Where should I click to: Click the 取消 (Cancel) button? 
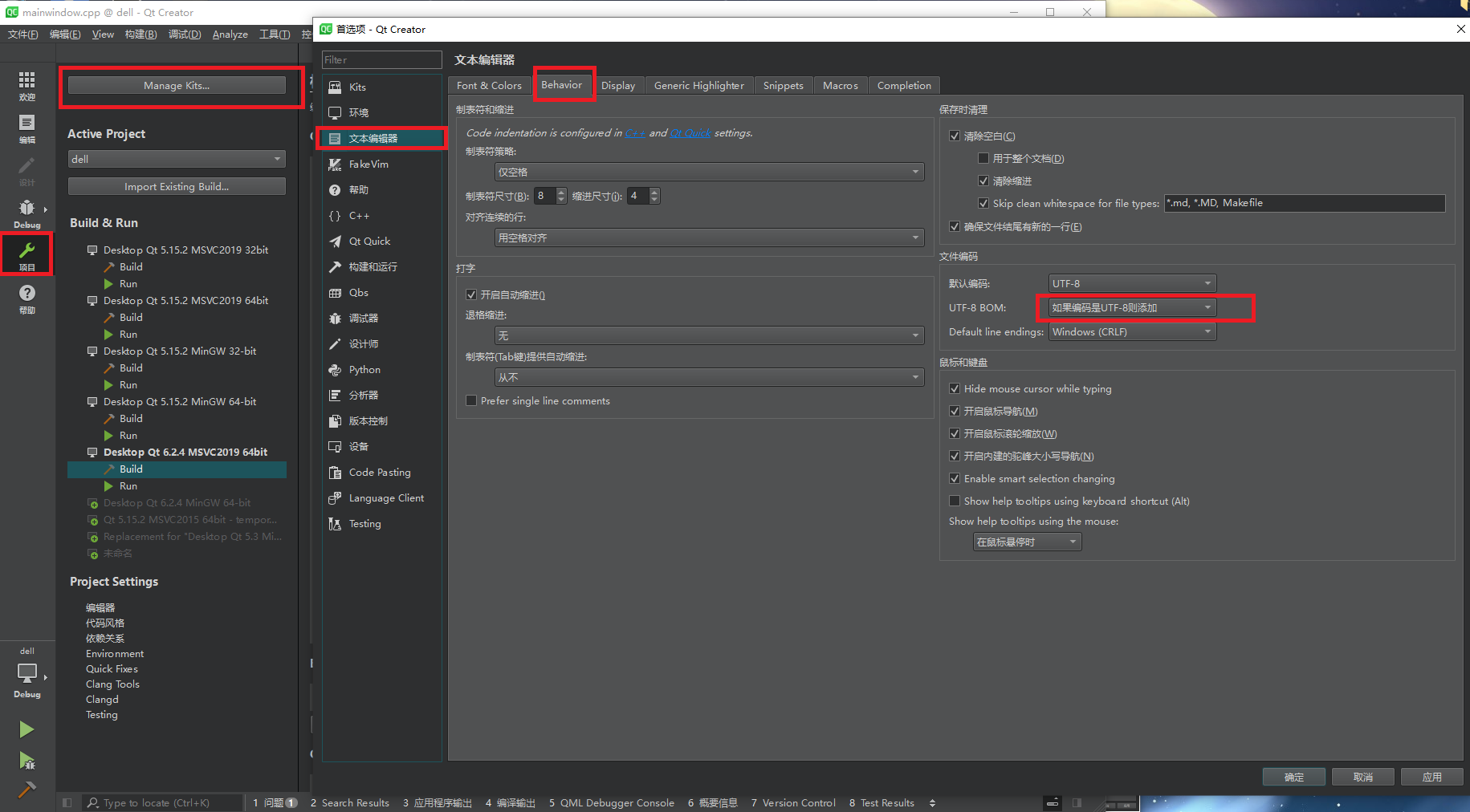pyautogui.click(x=1362, y=777)
